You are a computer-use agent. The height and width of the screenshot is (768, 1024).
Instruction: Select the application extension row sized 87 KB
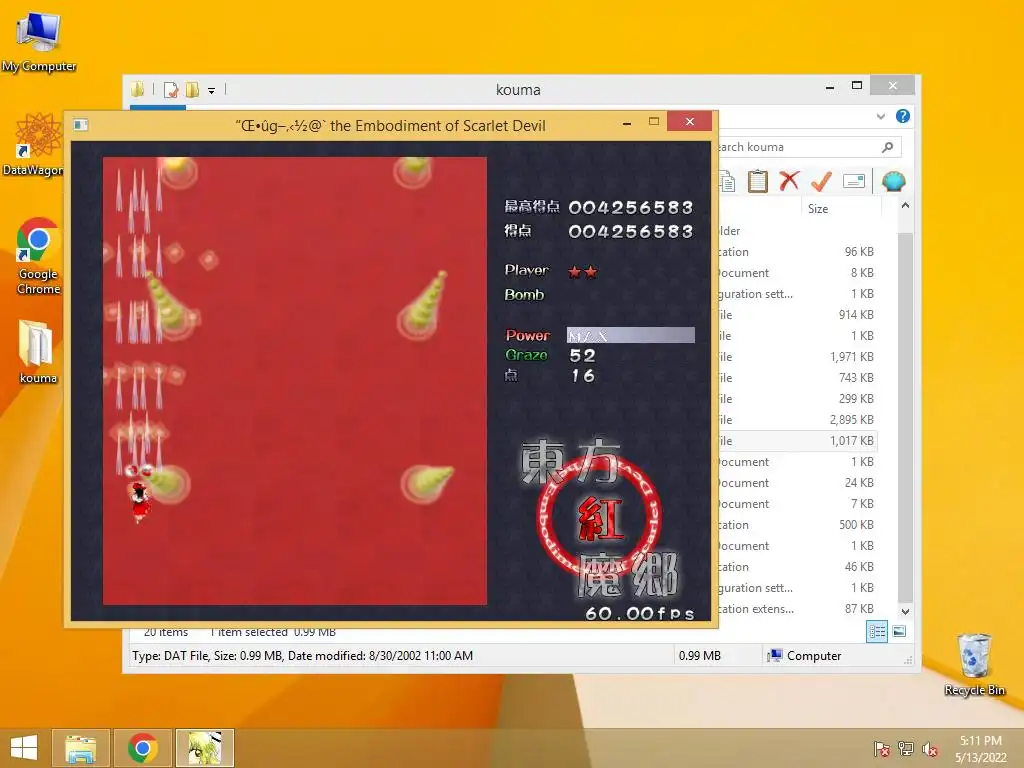pyautogui.click(x=797, y=609)
